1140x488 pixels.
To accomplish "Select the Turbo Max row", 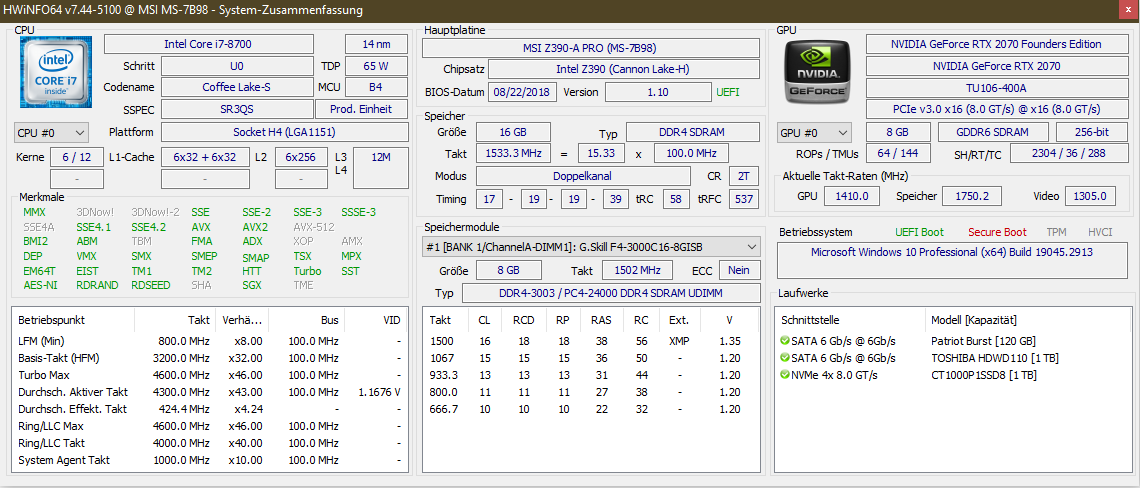I will [209, 375].
